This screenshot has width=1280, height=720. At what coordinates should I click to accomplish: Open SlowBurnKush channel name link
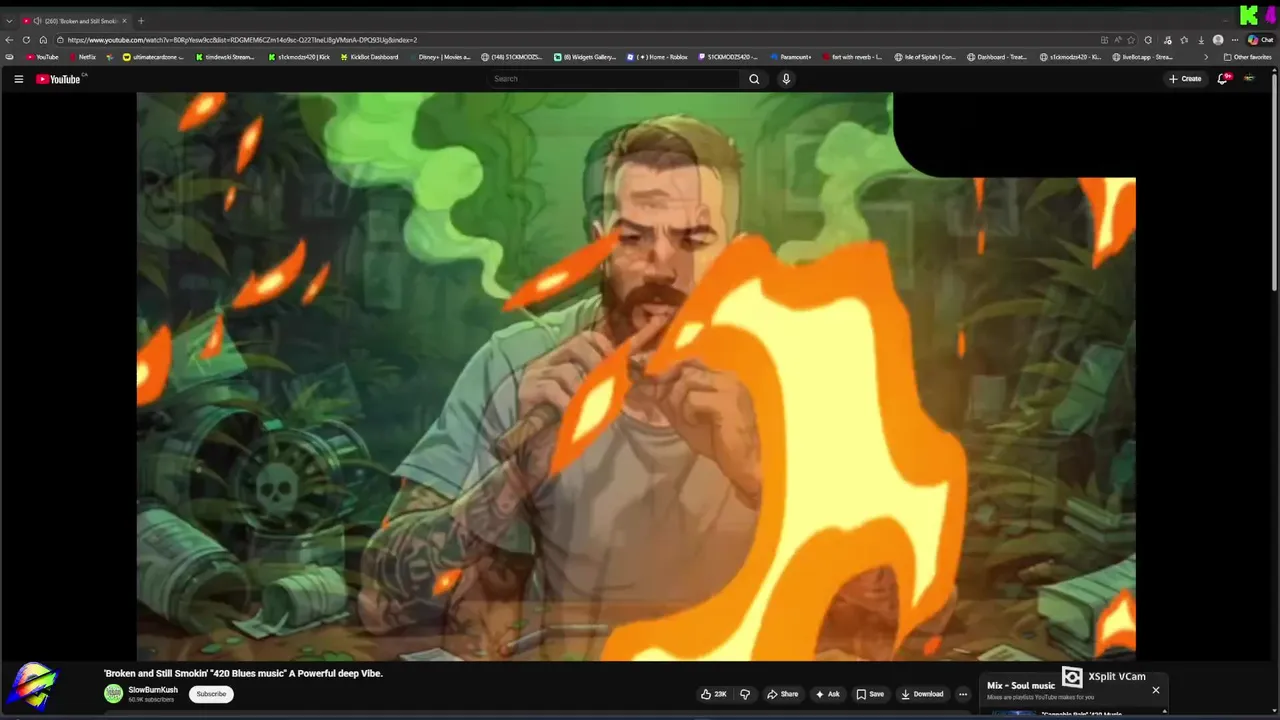(153, 690)
